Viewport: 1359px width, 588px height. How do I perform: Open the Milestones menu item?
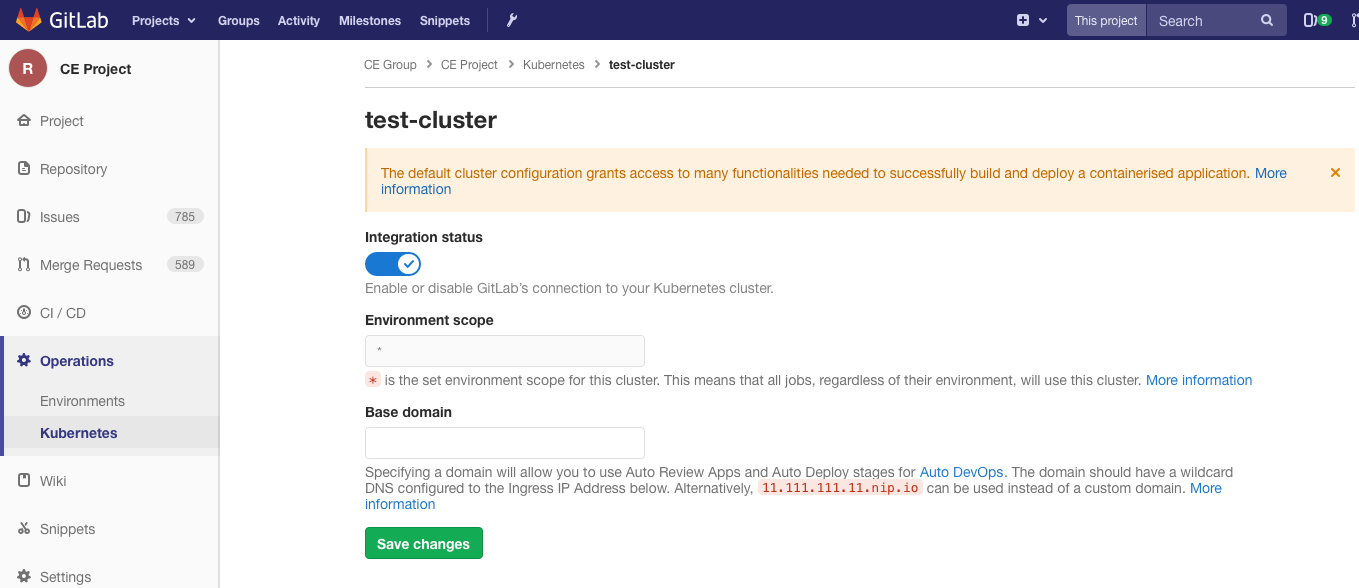point(369,19)
